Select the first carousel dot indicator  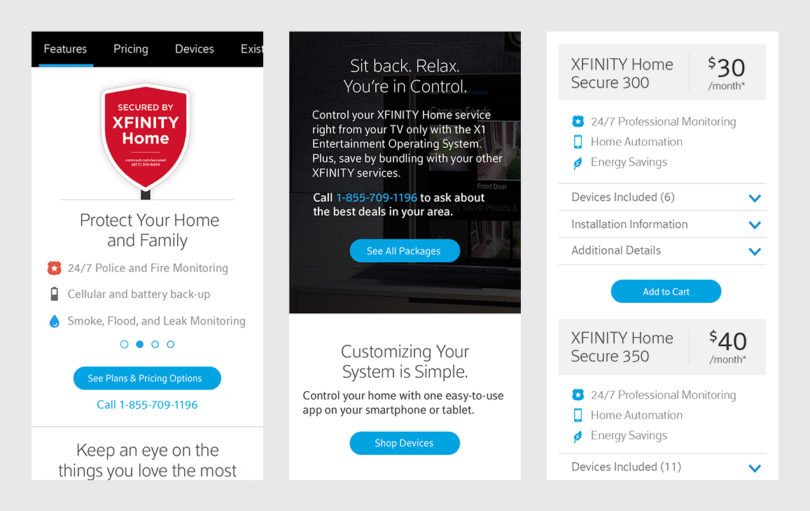click(124, 344)
